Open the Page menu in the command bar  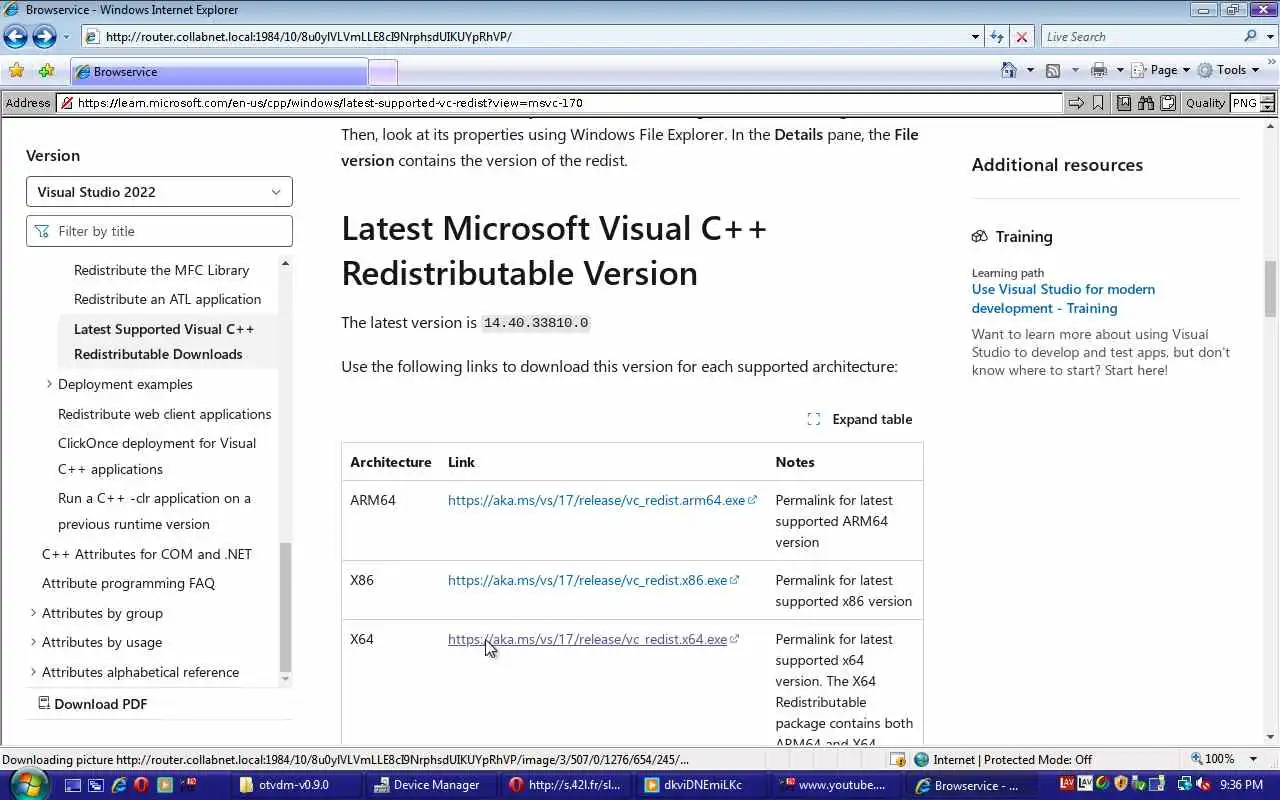point(1160,70)
